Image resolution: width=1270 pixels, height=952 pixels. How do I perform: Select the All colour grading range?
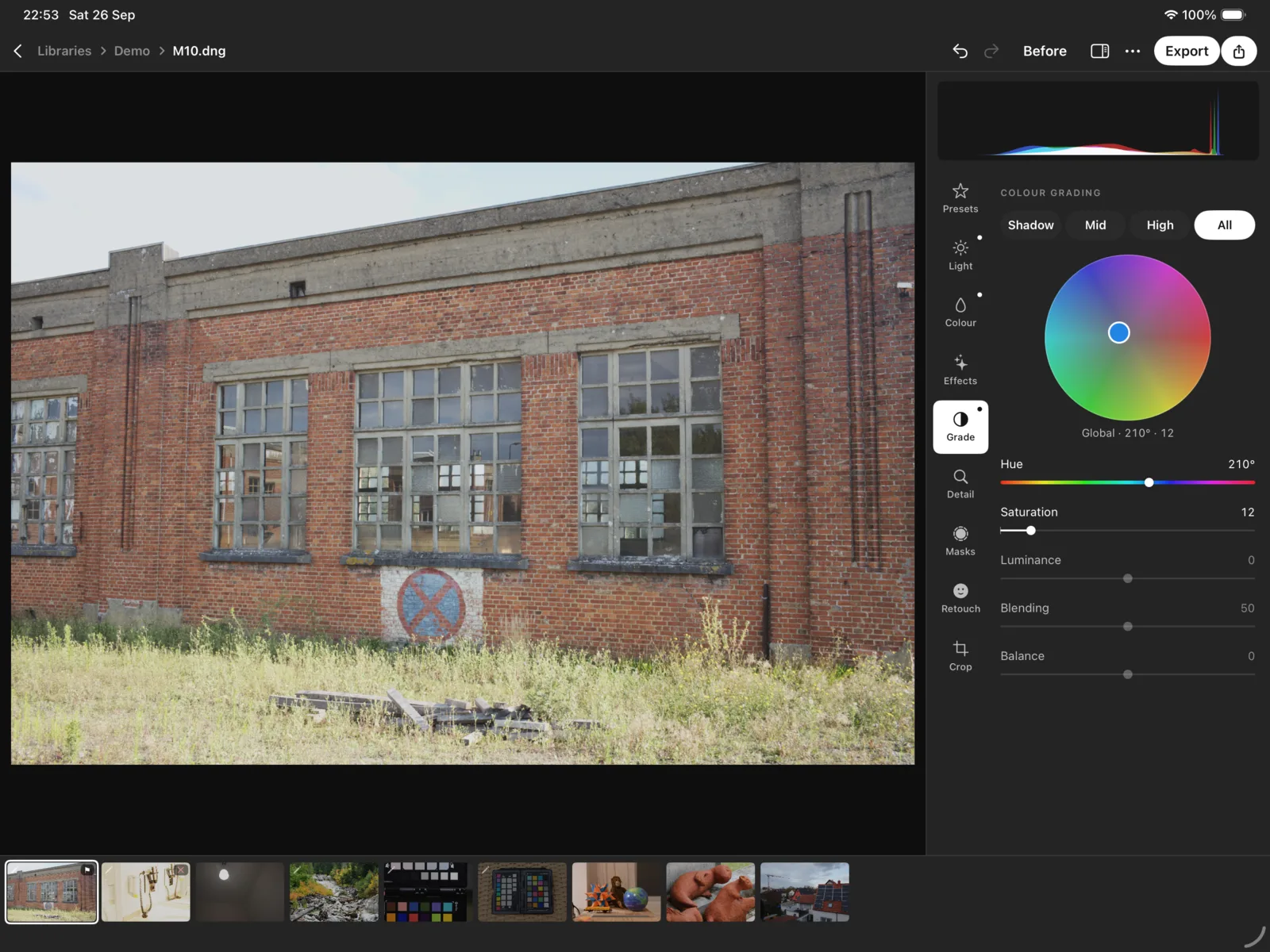[1225, 225]
